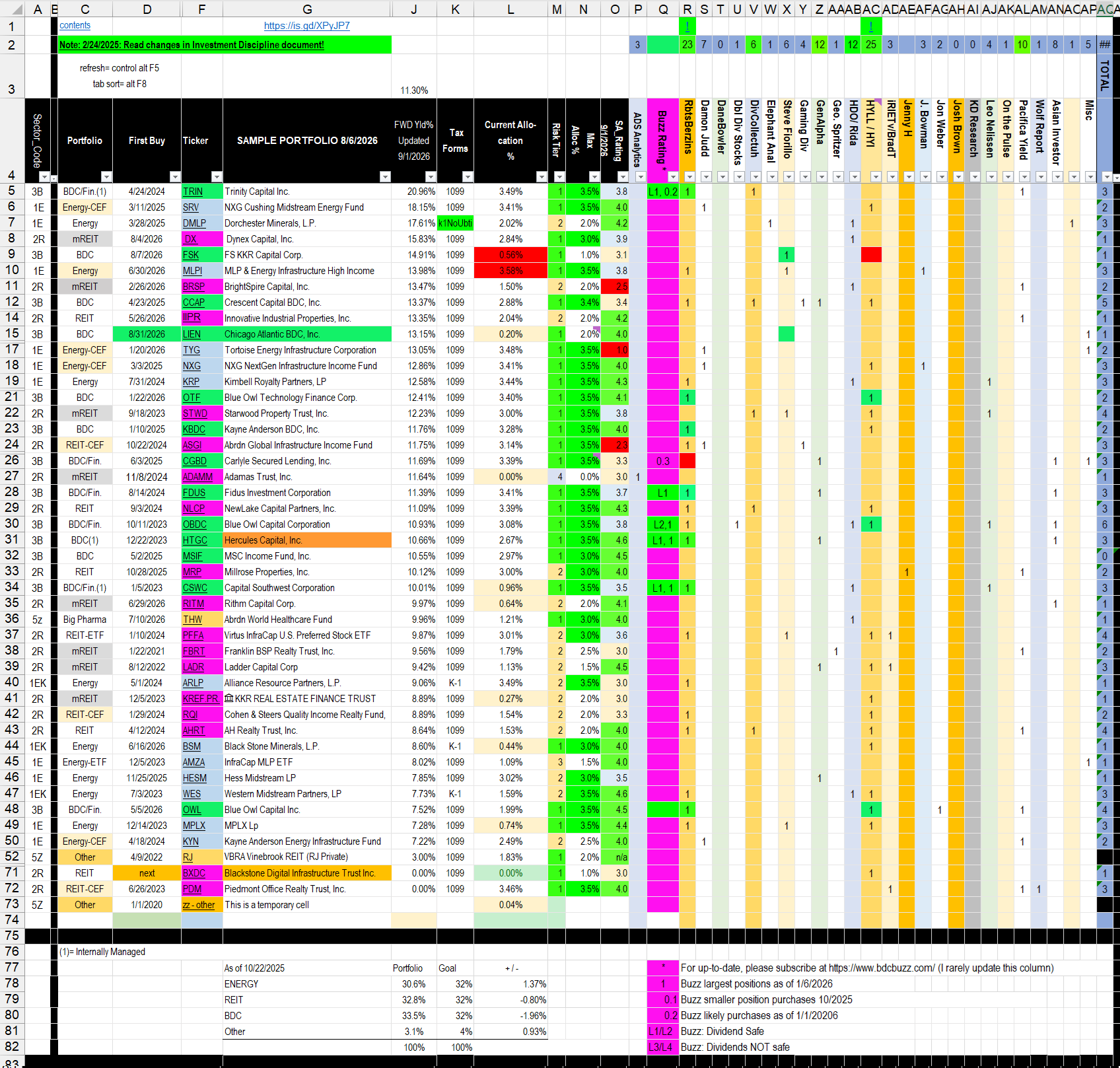Click the red allocation cell for FSK

[x=510, y=255]
